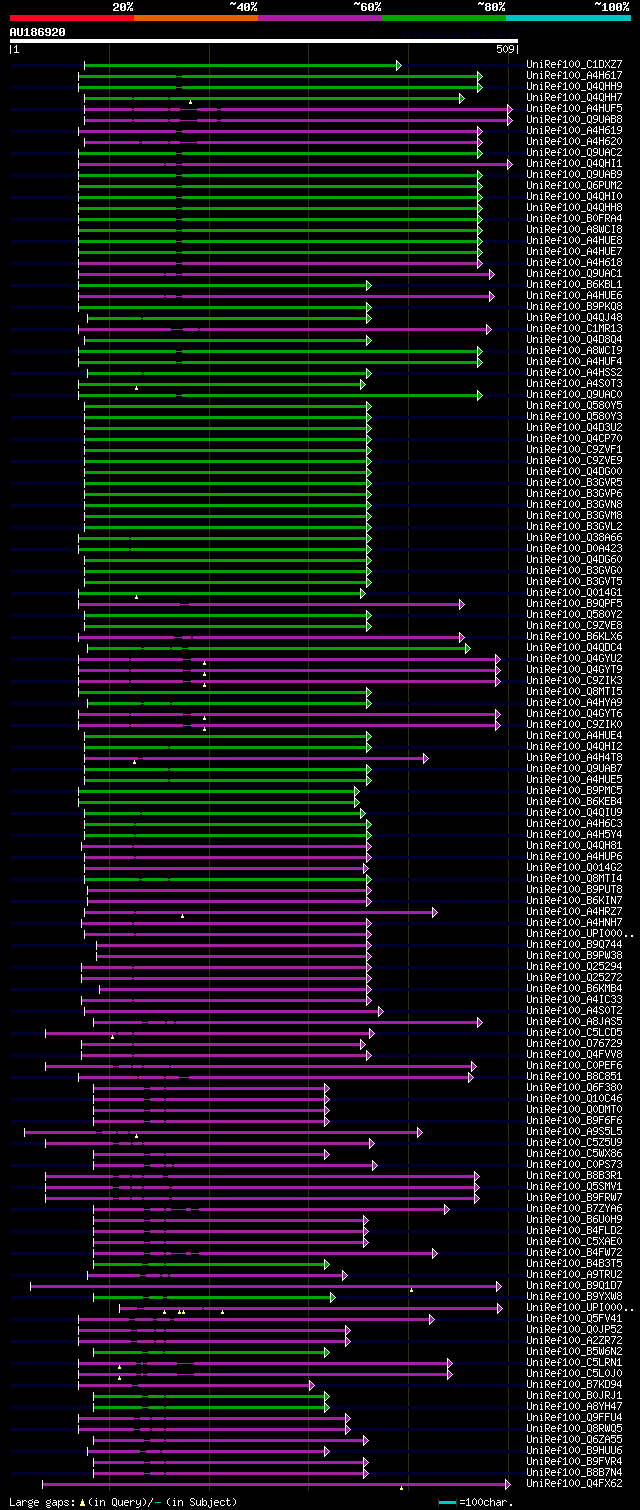Select label UniRef100_Q4QIU9

574,813
